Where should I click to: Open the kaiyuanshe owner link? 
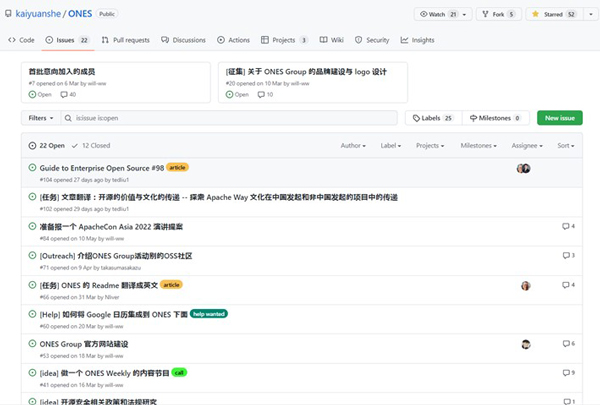click(x=38, y=14)
